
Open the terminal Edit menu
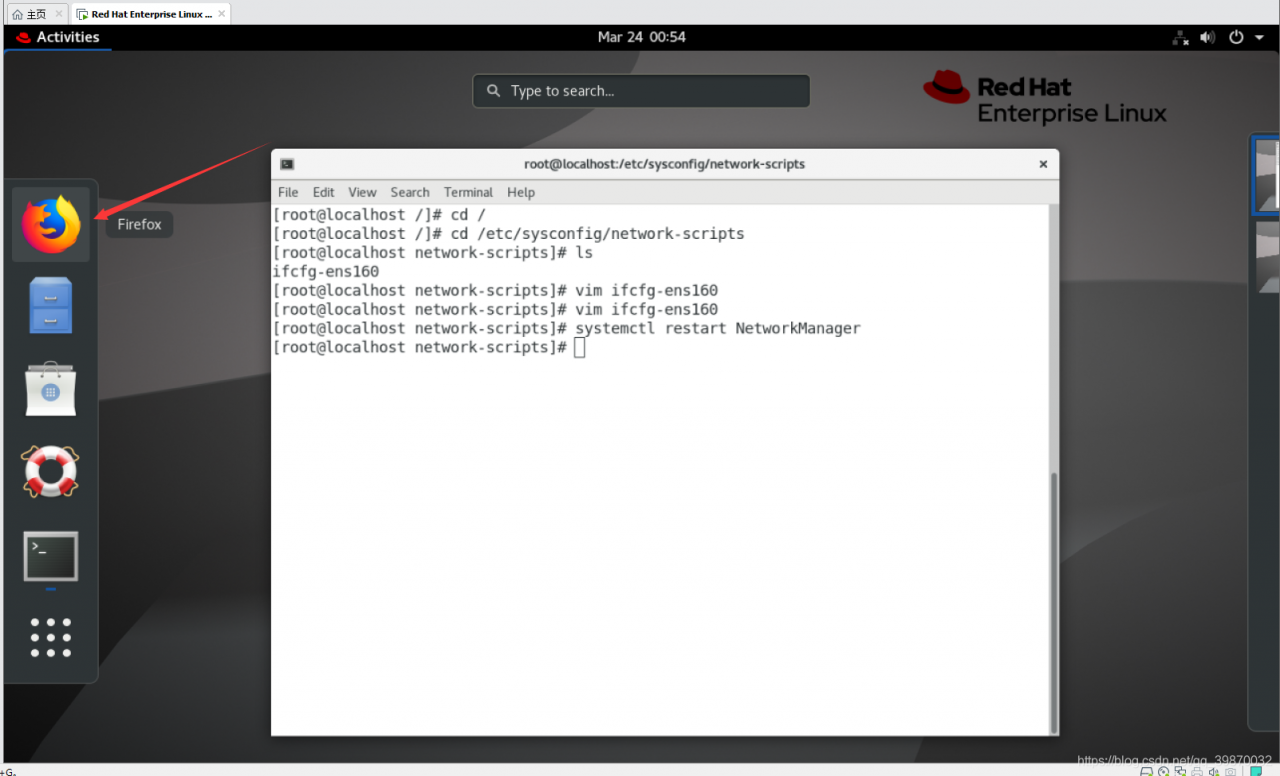click(x=323, y=192)
